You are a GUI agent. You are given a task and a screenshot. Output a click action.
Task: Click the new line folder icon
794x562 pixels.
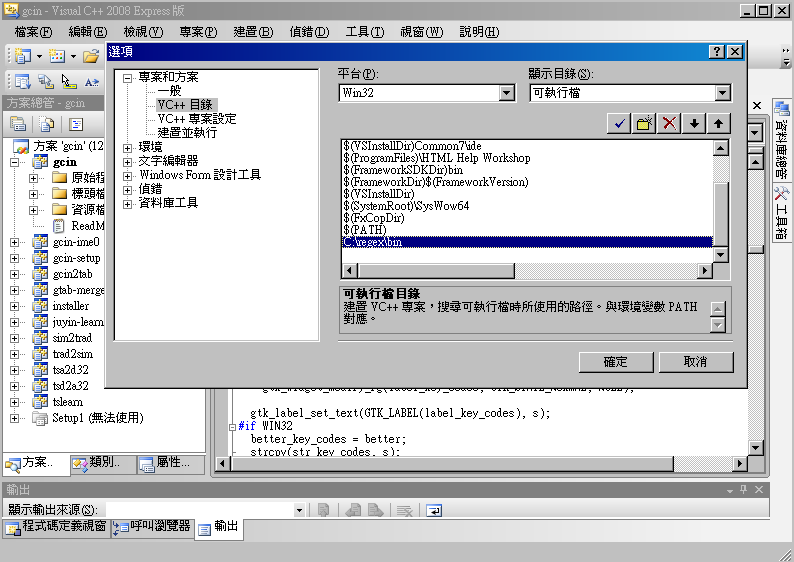click(645, 123)
